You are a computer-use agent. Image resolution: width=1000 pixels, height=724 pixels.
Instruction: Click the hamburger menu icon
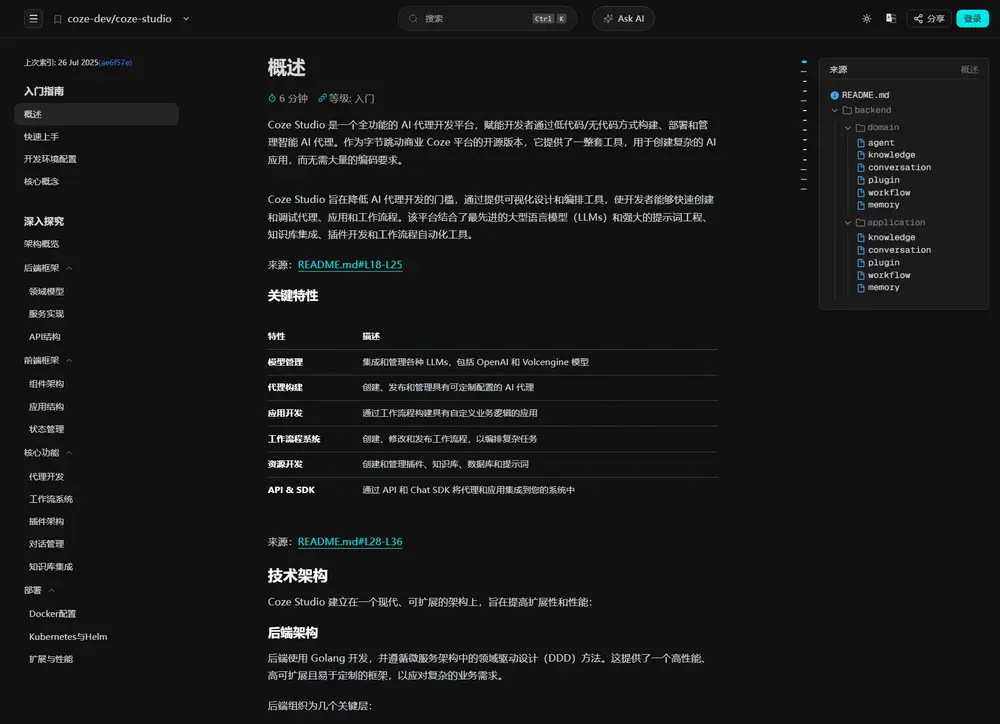coord(33,19)
